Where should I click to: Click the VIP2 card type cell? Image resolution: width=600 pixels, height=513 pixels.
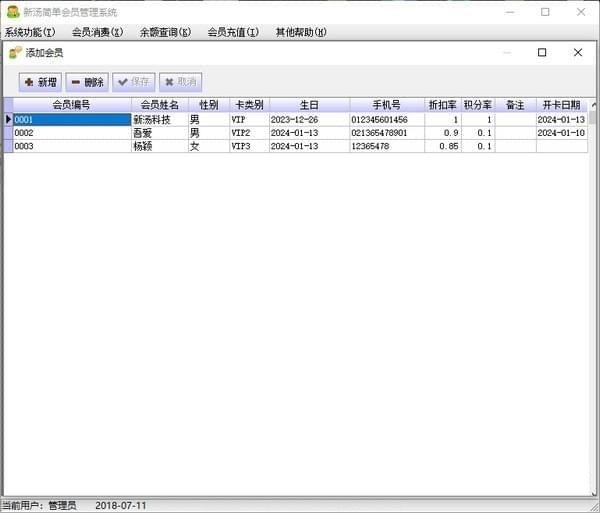pyautogui.click(x=249, y=133)
